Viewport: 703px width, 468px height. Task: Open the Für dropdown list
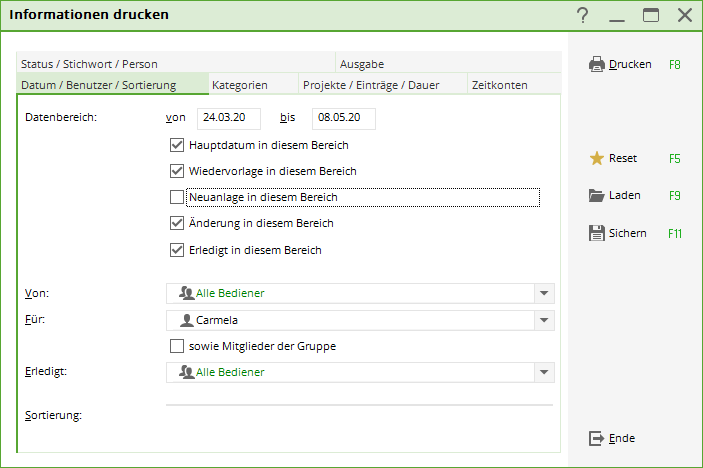[x=544, y=320]
